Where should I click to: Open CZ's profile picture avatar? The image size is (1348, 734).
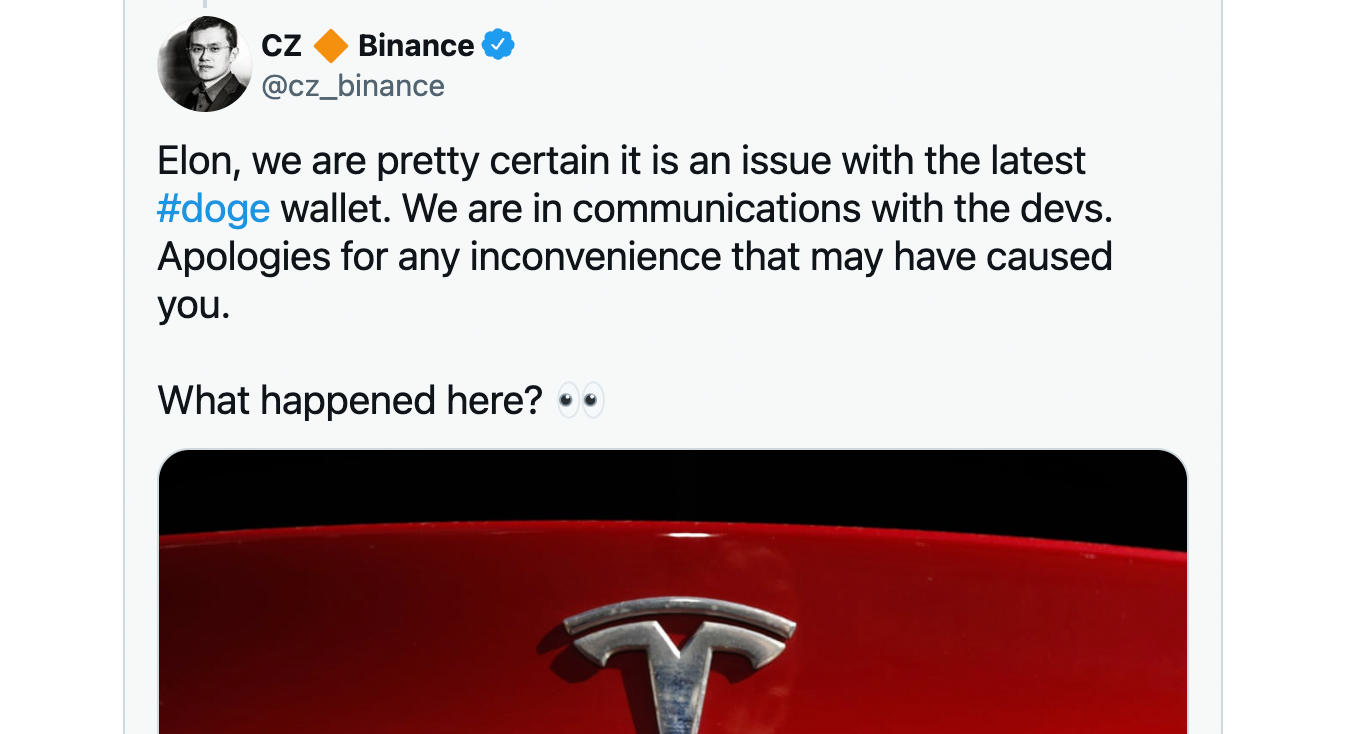[205, 64]
